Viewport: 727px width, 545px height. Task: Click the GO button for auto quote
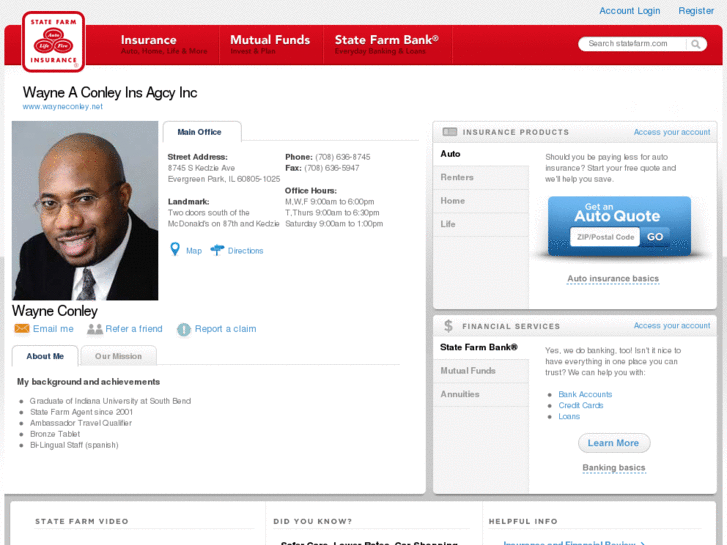pos(655,237)
